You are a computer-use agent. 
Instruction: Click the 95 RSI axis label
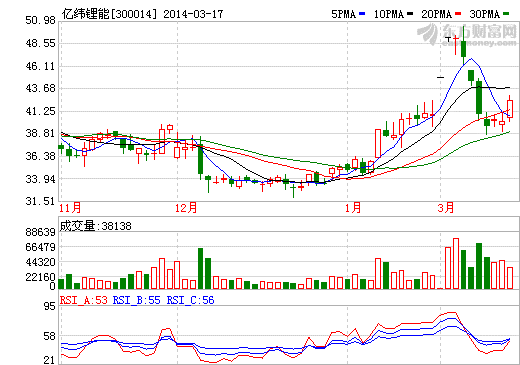[50, 306]
